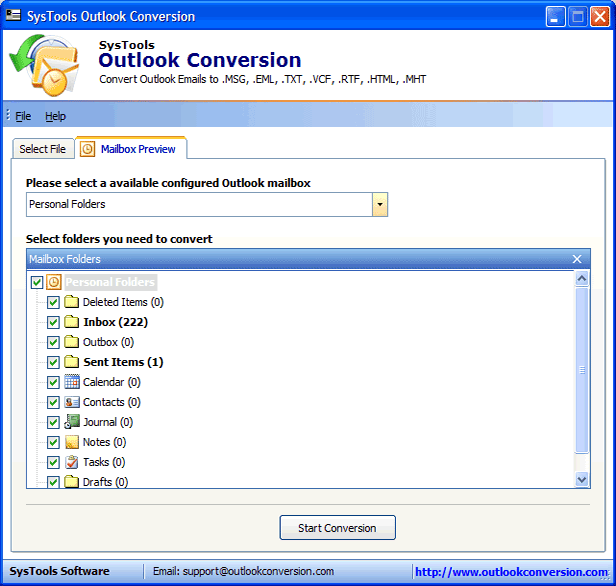Screen dimensions: 616x586
Task: Click the support email text in status bar
Action: [x=244, y=571]
